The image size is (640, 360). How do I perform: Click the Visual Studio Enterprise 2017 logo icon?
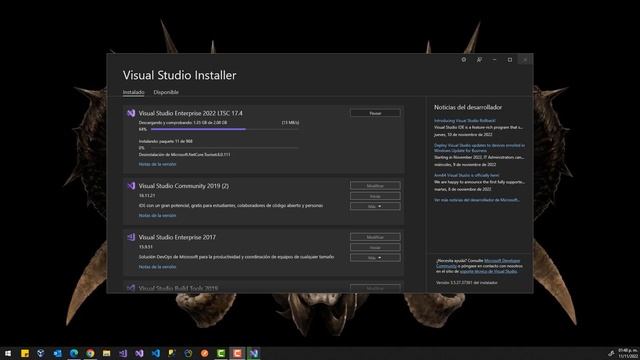point(131,237)
